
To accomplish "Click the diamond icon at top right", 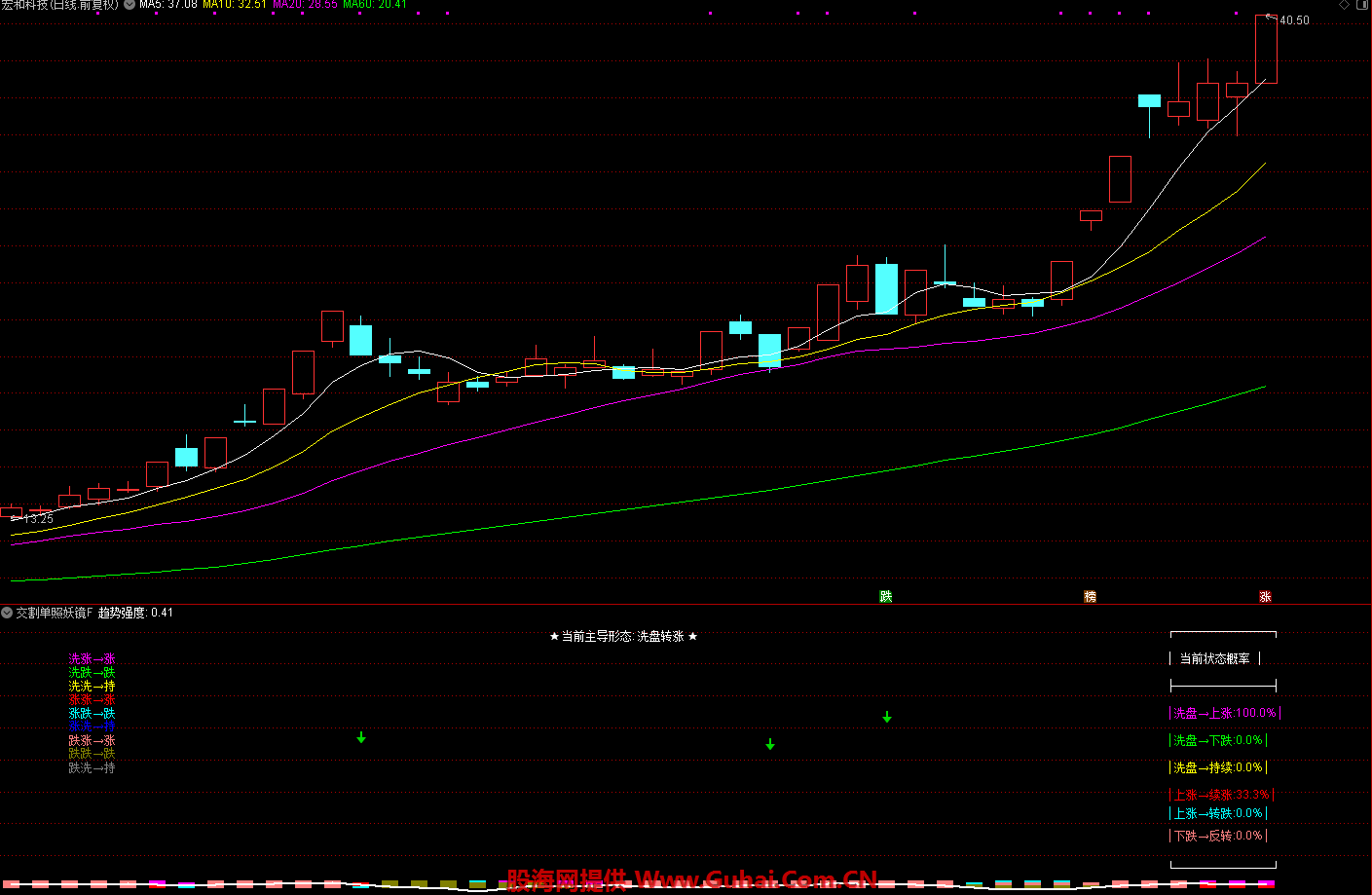I will click(1345, 5).
